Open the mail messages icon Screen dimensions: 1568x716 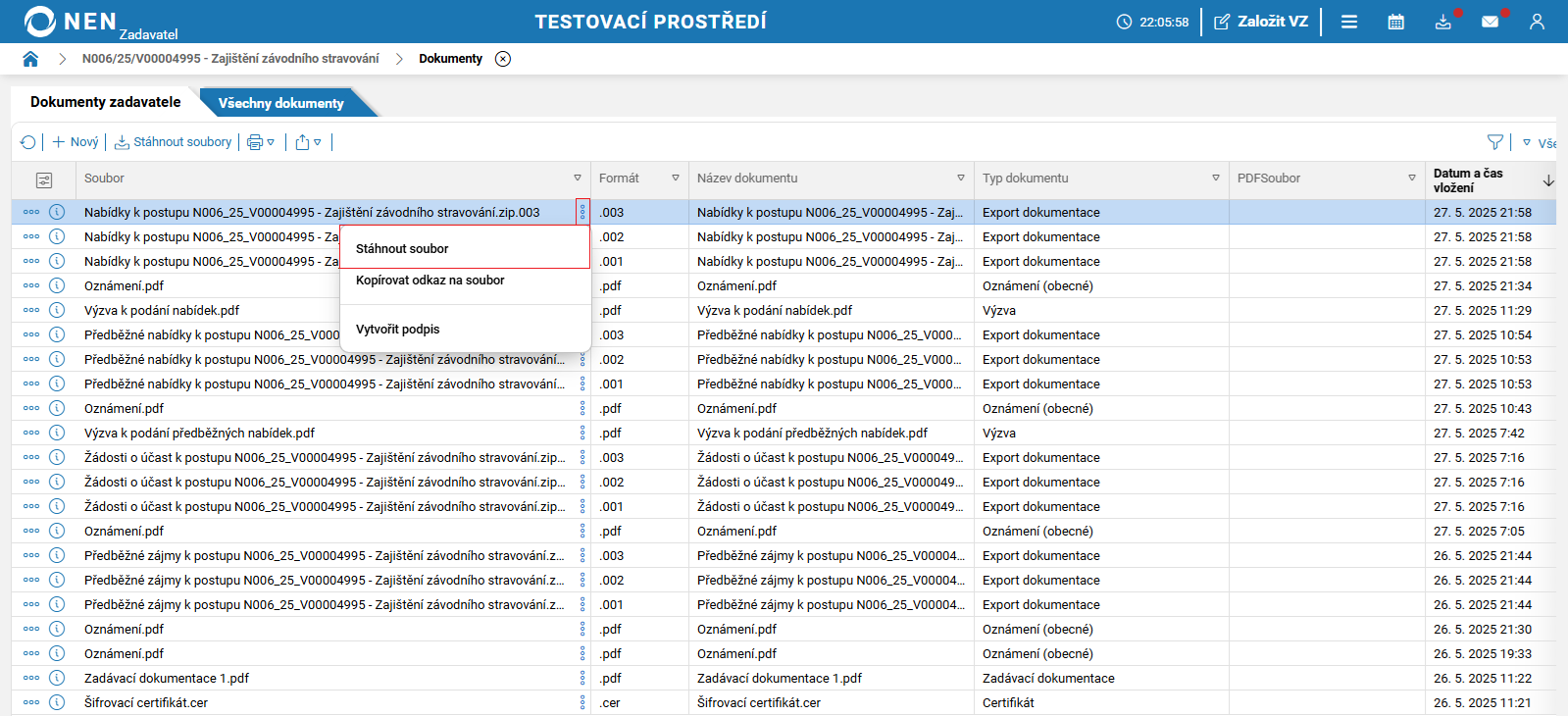[x=1490, y=22]
